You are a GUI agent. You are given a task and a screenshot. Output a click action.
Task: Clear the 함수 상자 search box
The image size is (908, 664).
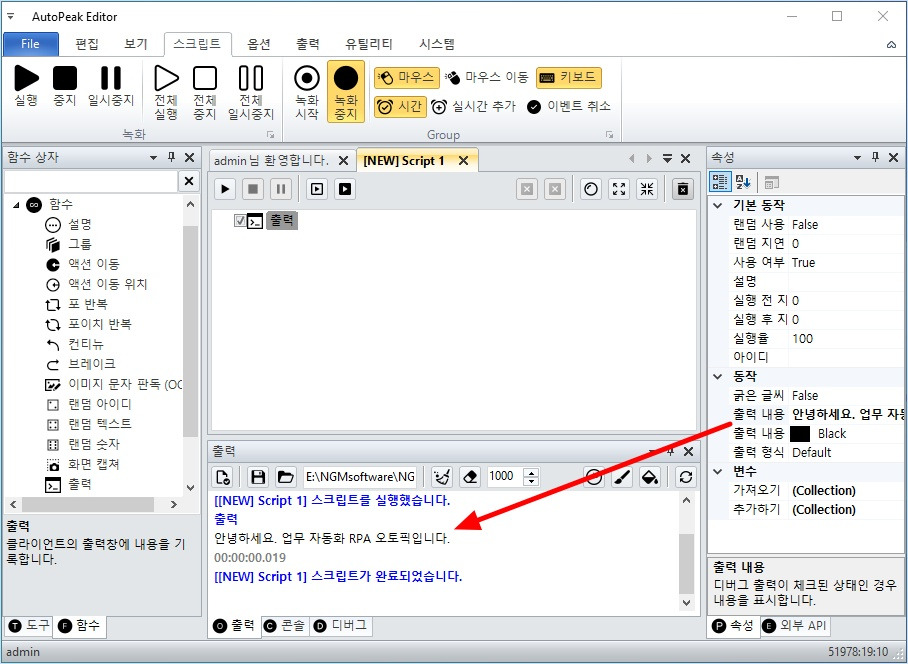(189, 181)
